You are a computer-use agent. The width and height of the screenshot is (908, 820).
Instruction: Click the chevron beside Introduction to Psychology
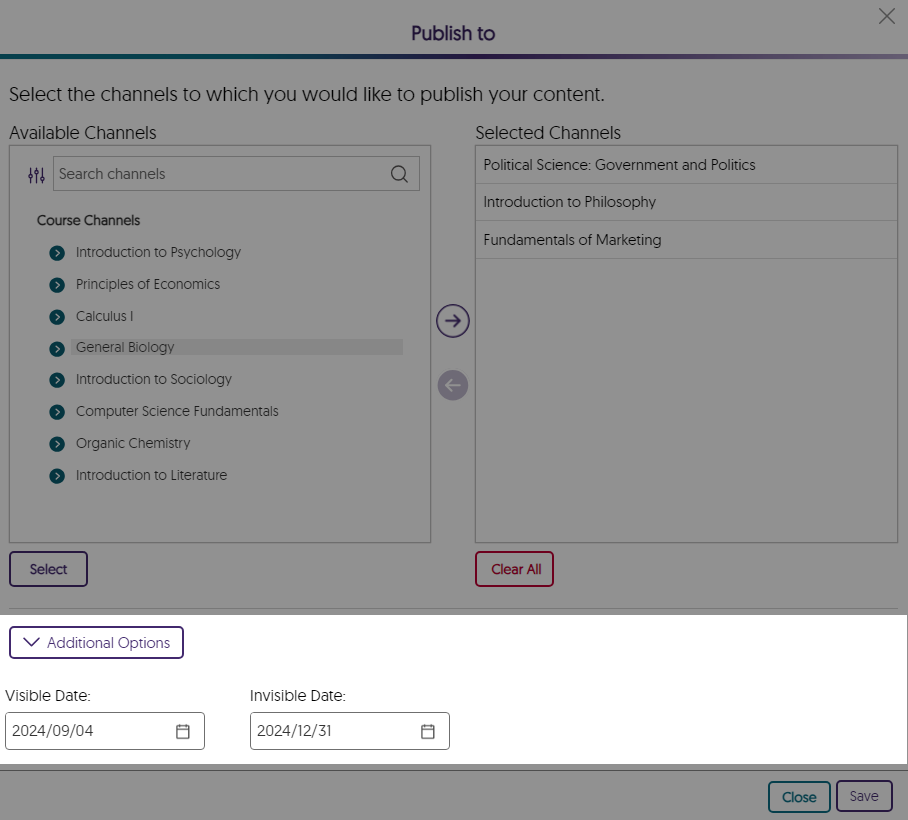(x=57, y=252)
